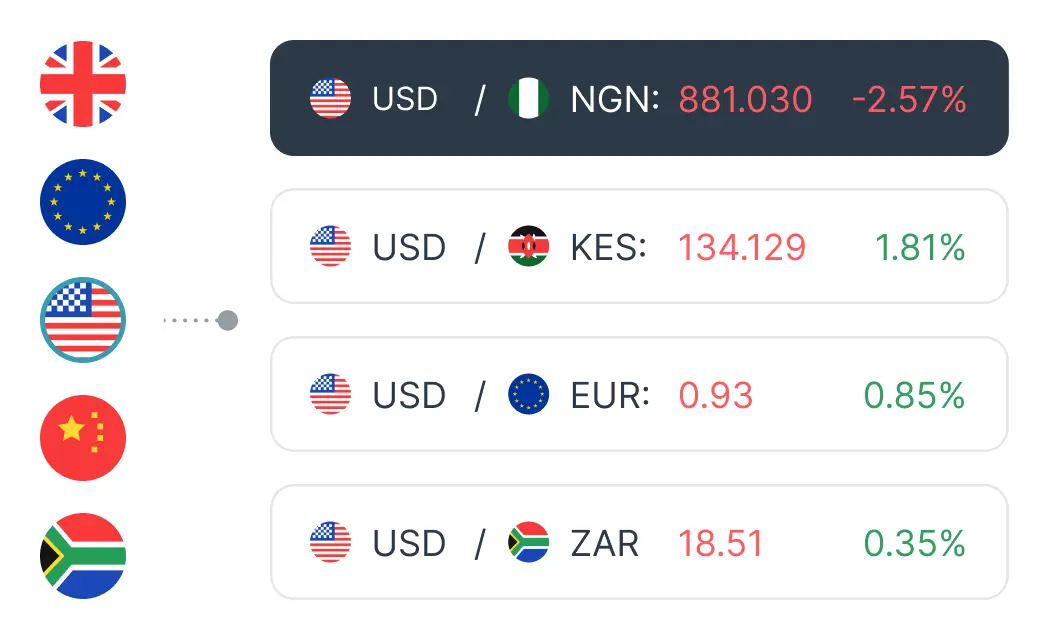Click the 881.030 exchange rate value
This screenshot has width=1049, height=640.
pos(744,99)
